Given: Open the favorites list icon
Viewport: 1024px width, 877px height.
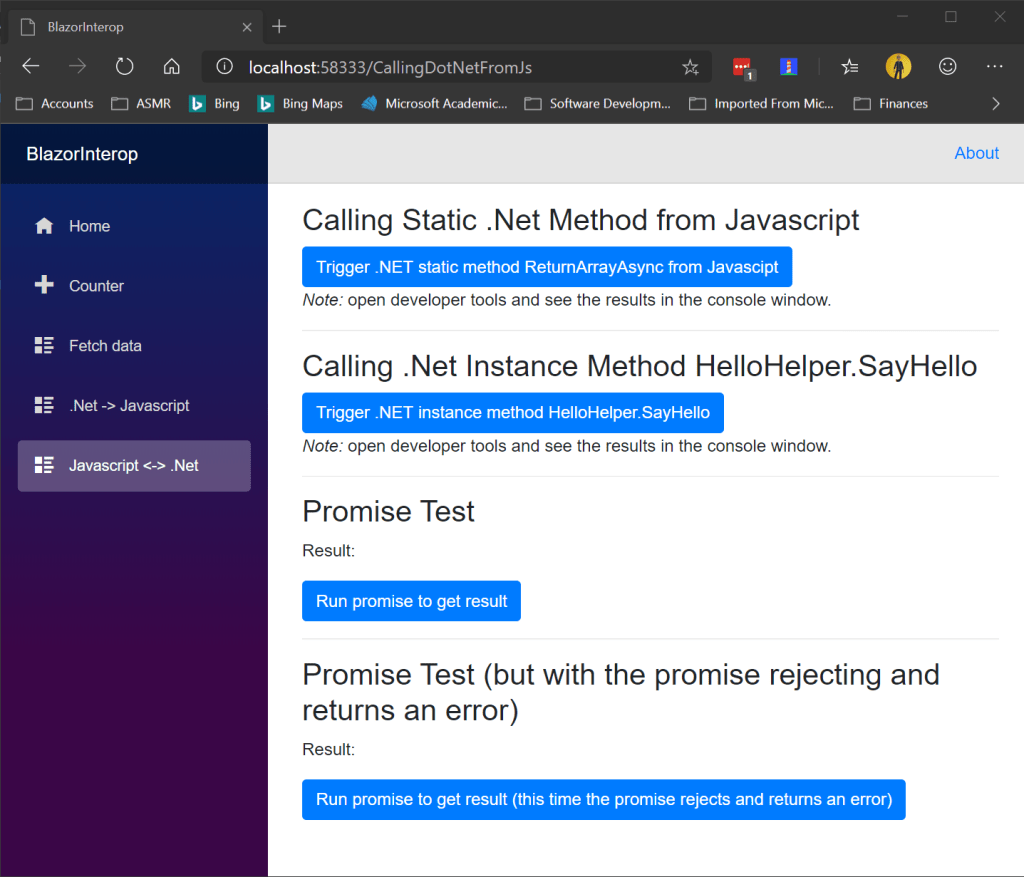Looking at the screenshot, I should coord(849,67).
